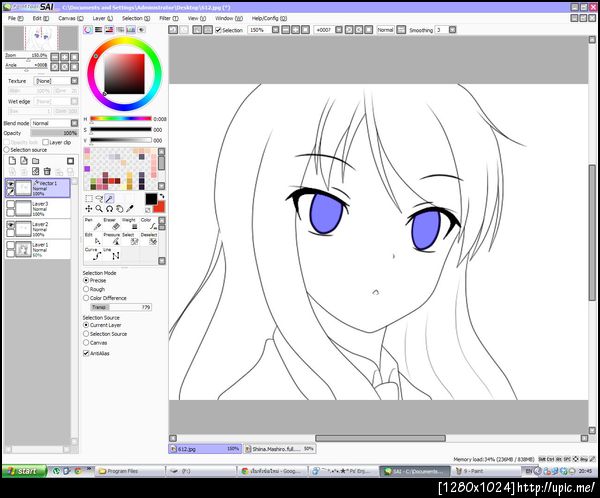Viewport: 600px width, 498px height.
Task: Select the Pressure tool
Action: (112, 240)
